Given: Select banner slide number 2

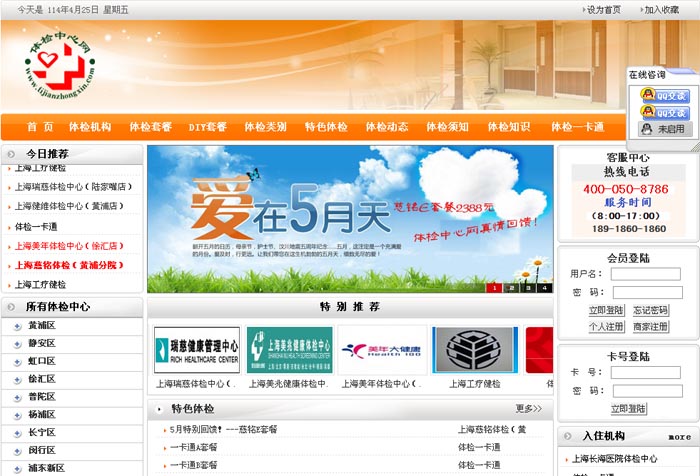Looking at the screenshot, I should [512, 288].
